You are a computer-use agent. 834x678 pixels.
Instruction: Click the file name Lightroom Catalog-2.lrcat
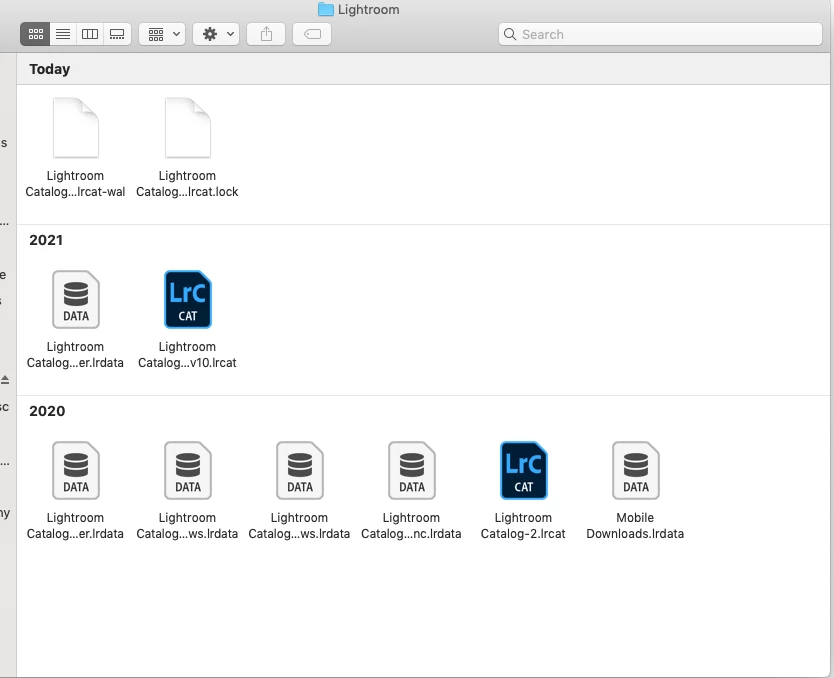click(x=523, y=525)
